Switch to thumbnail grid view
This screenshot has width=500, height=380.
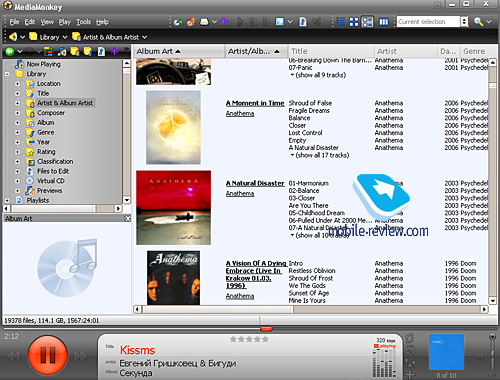pyautogui.click(x=354, y=22)
